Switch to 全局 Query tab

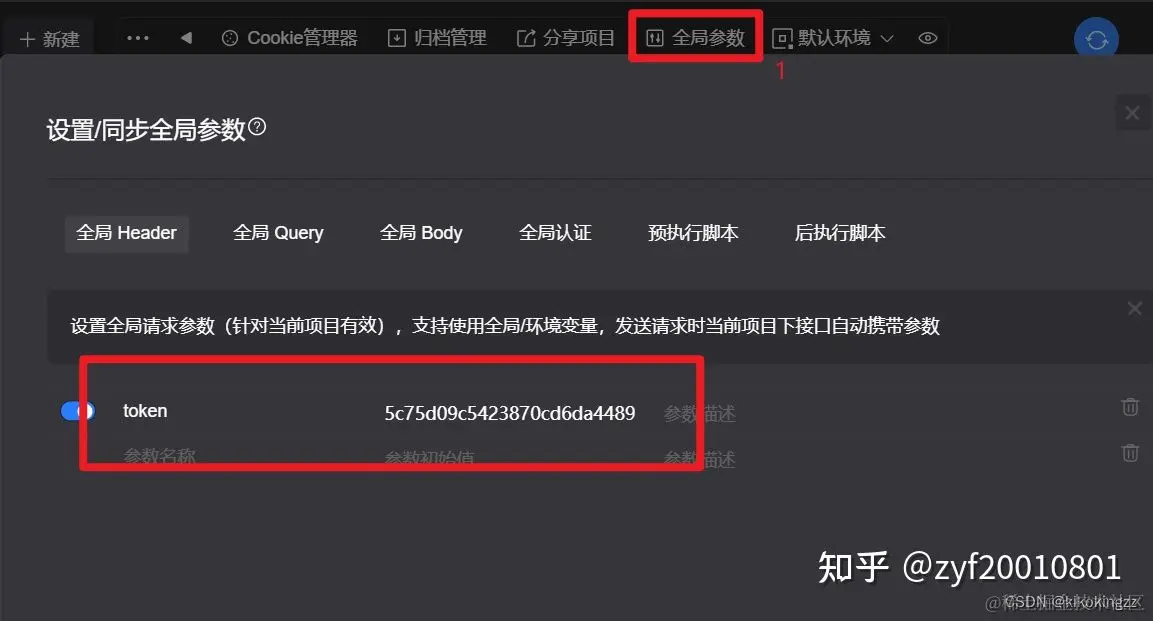(x=278, y=233)
